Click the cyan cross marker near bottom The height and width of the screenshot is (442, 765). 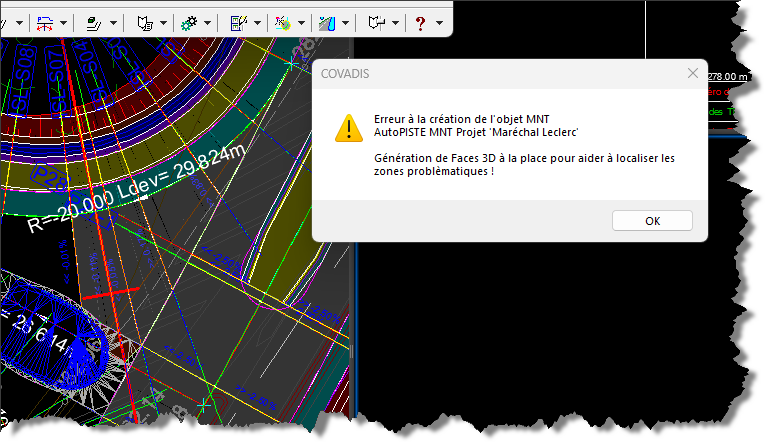pos(204,405)
